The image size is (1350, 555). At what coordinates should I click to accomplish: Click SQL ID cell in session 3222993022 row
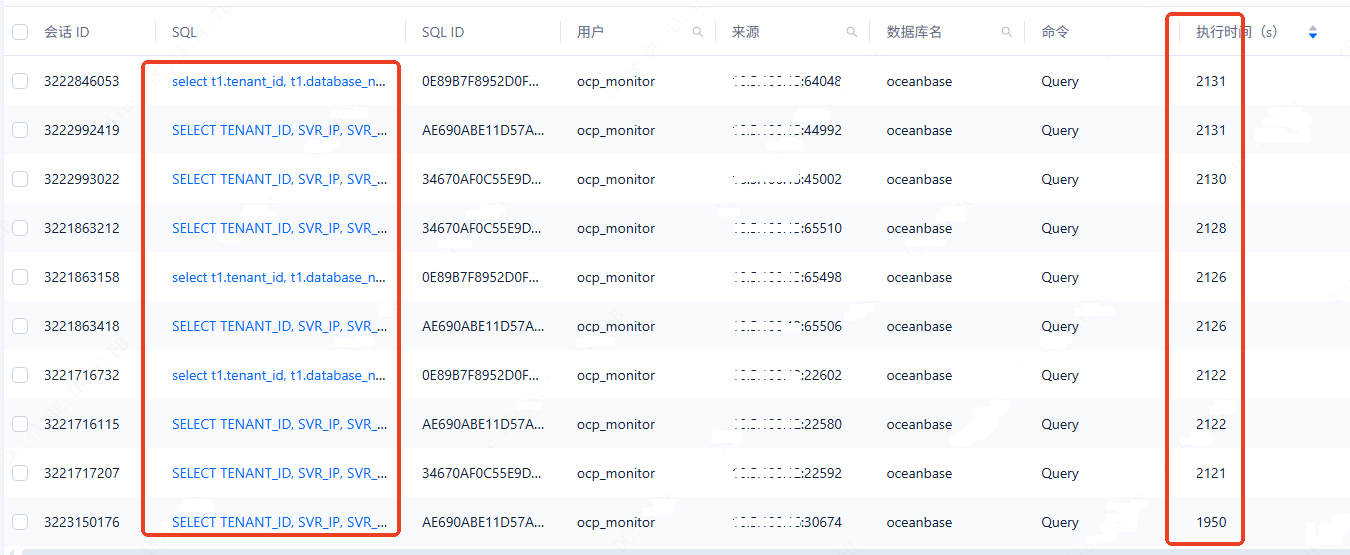pos(483,179)
